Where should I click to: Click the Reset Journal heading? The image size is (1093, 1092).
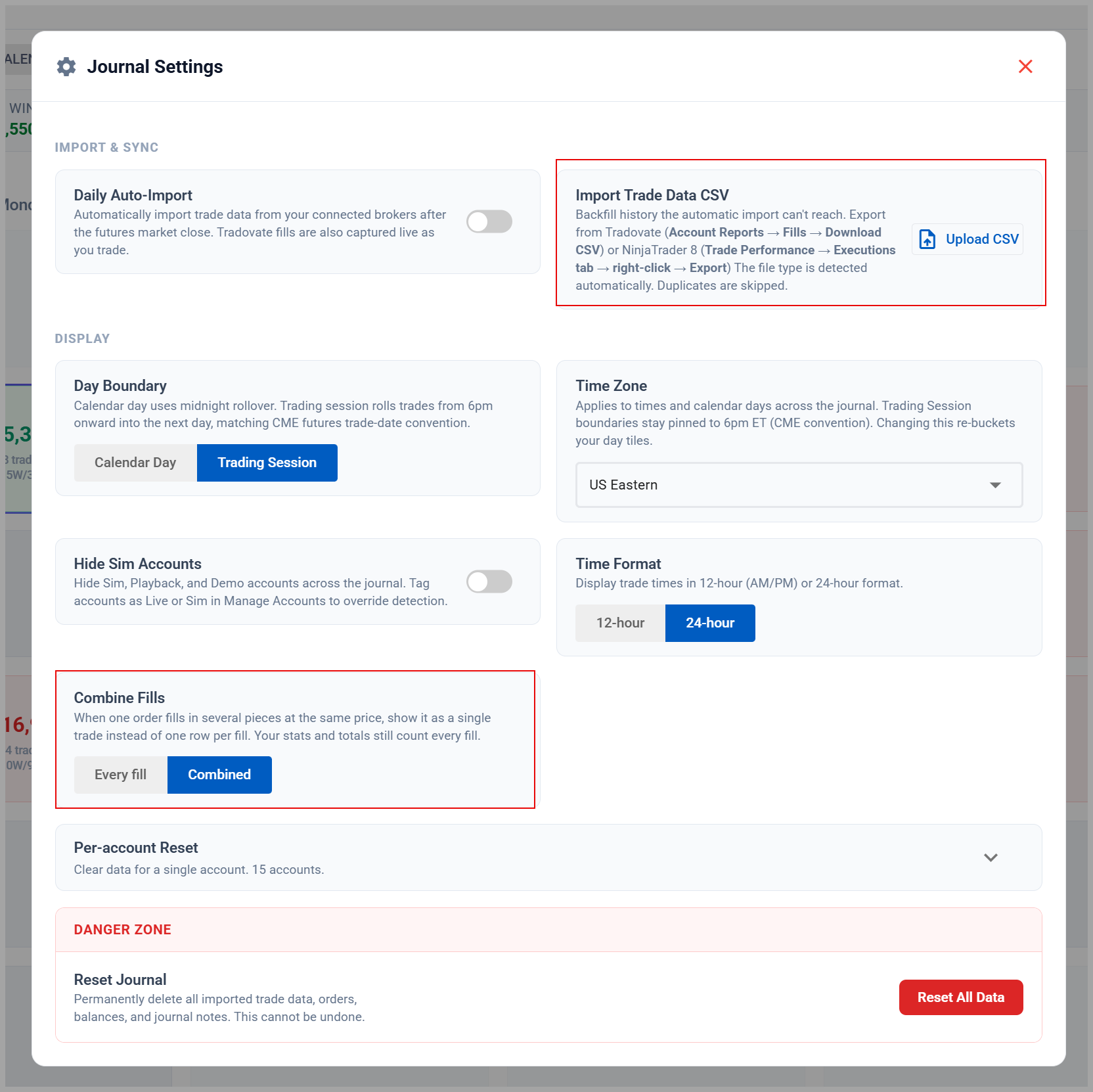point(120,980)
